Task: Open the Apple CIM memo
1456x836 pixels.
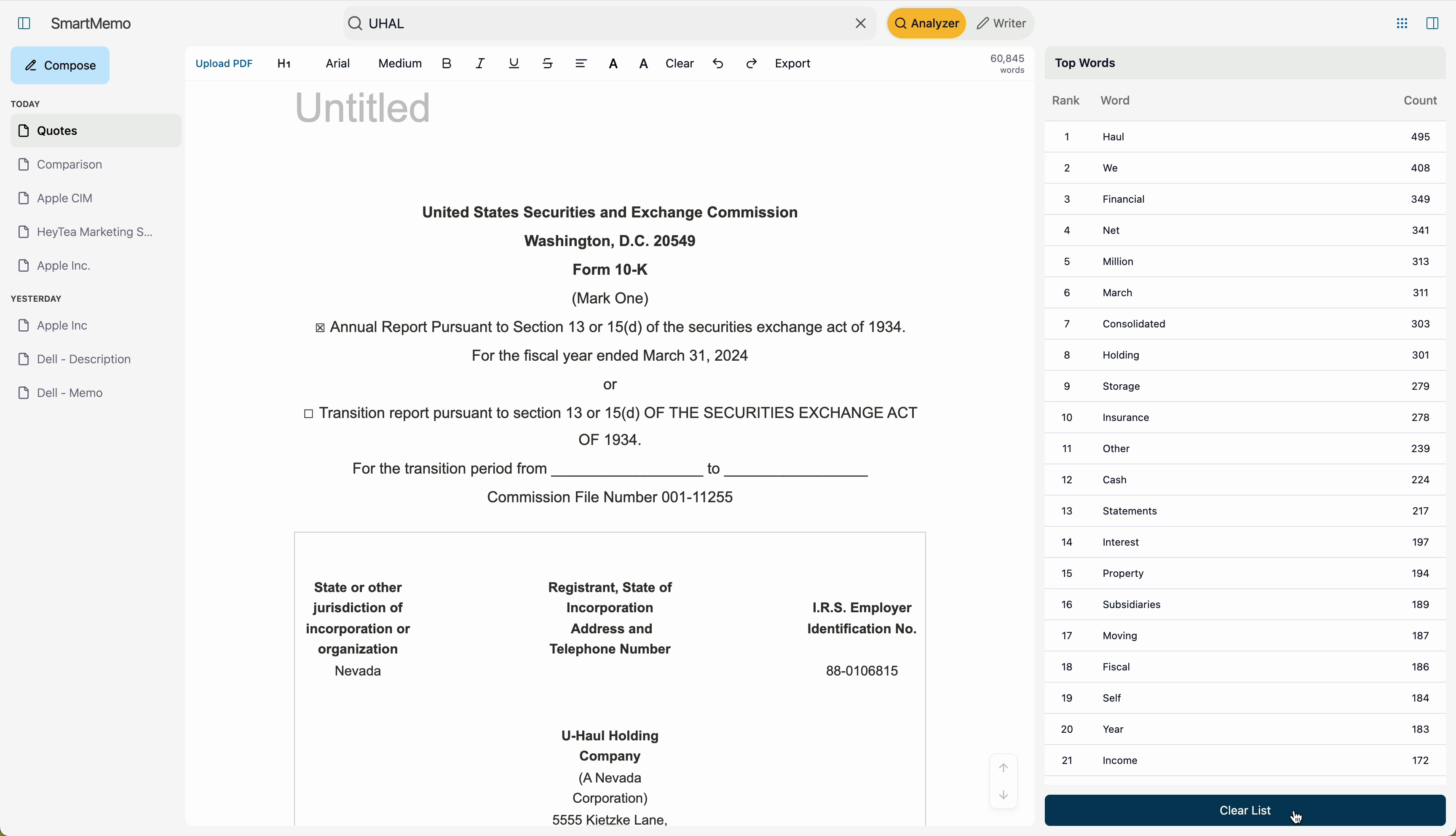Action: click(96, 198)
